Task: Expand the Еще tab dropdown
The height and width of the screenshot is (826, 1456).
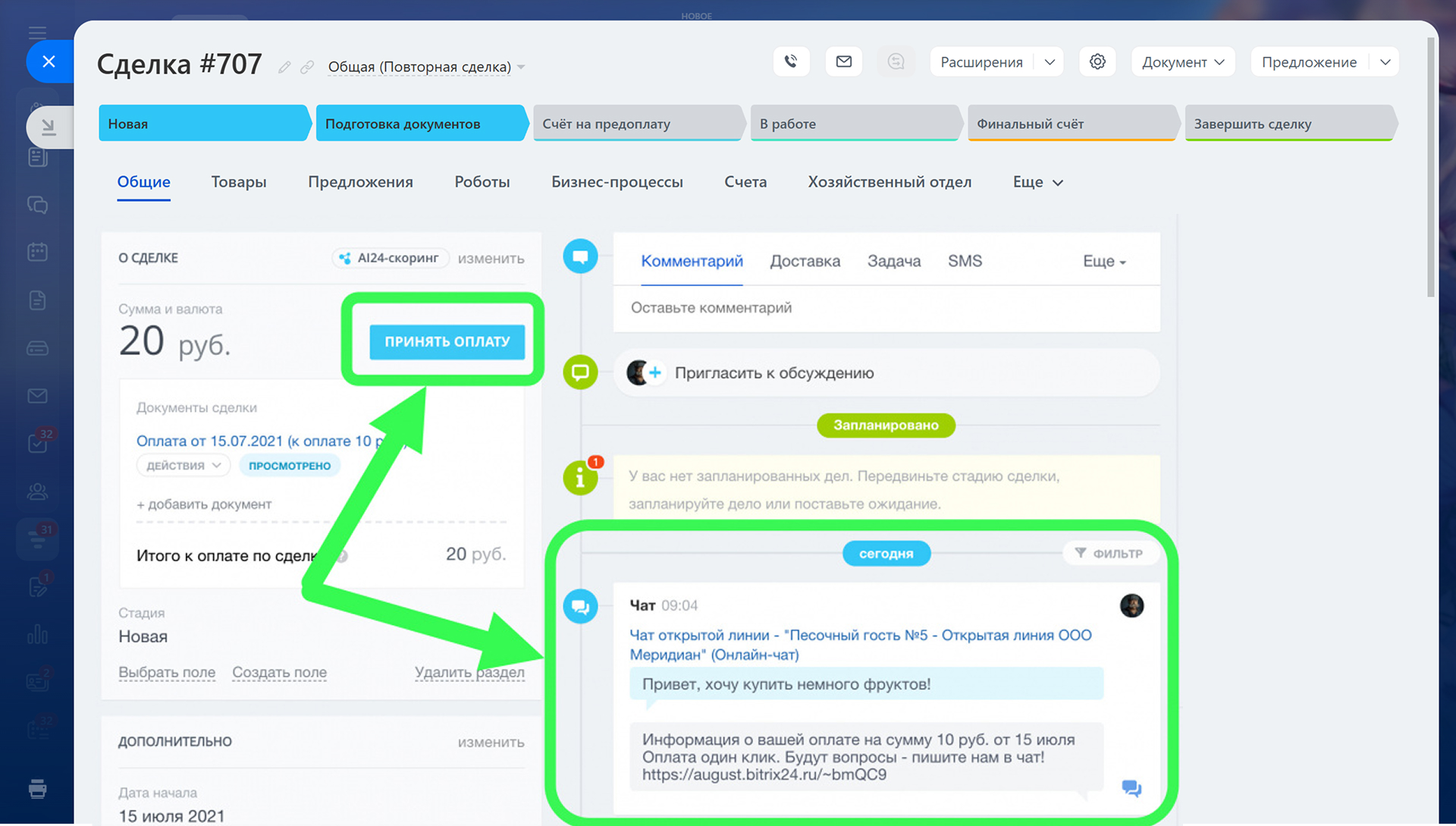Action: tap(1037, 182)
